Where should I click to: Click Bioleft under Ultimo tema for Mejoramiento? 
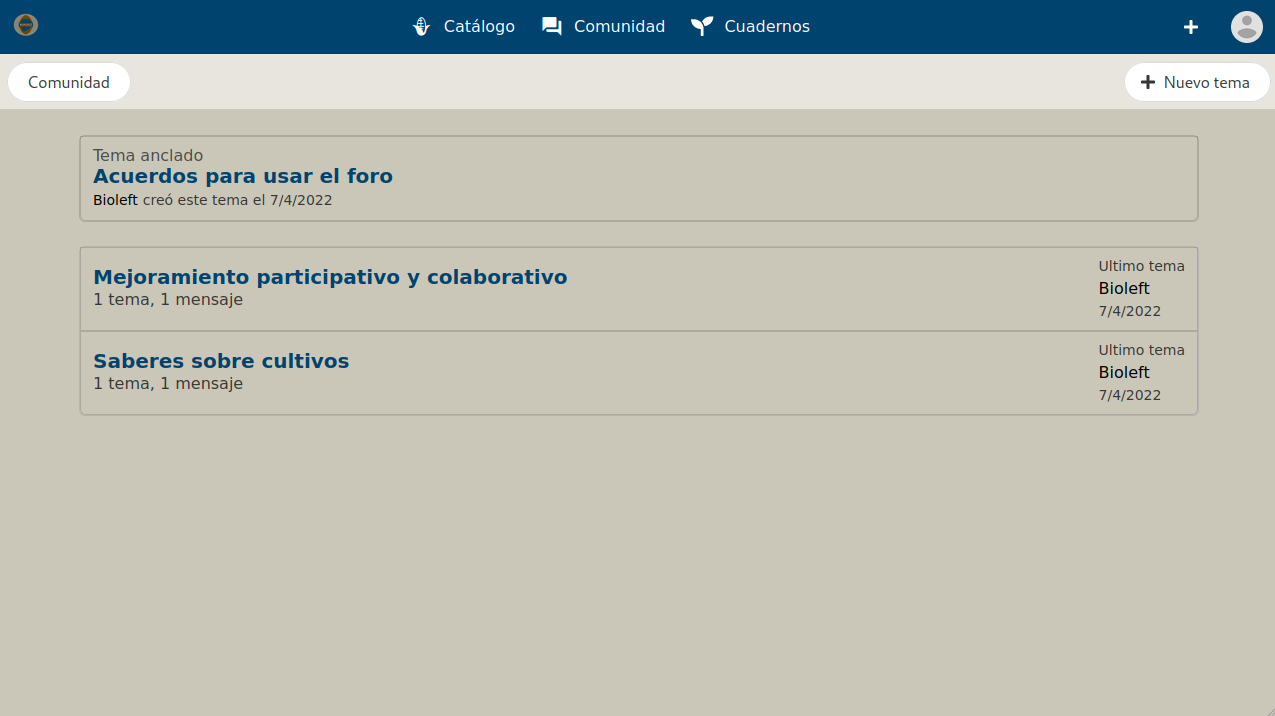tap(1124, 289)
